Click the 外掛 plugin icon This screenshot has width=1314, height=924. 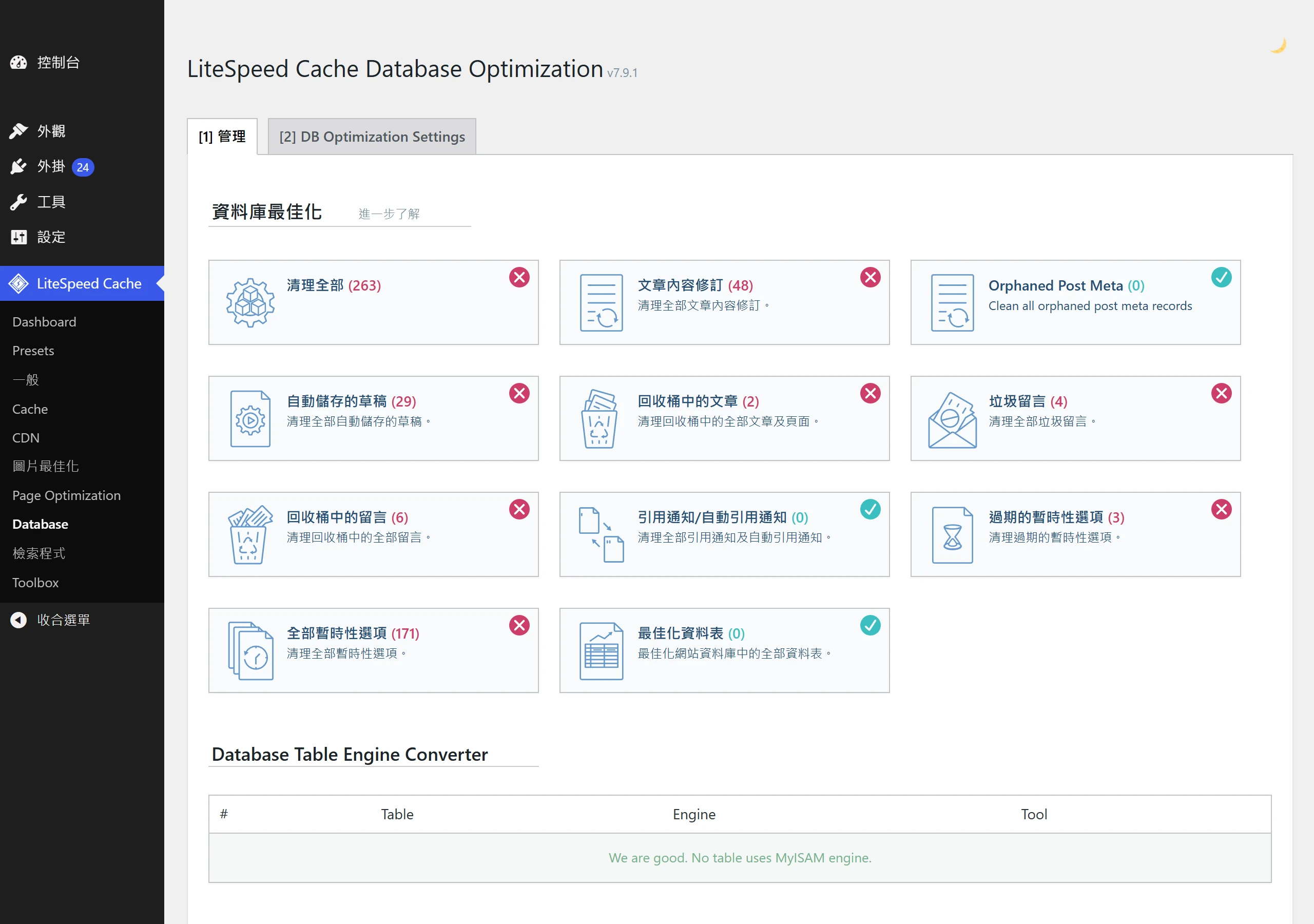click(x=18, y=167)
